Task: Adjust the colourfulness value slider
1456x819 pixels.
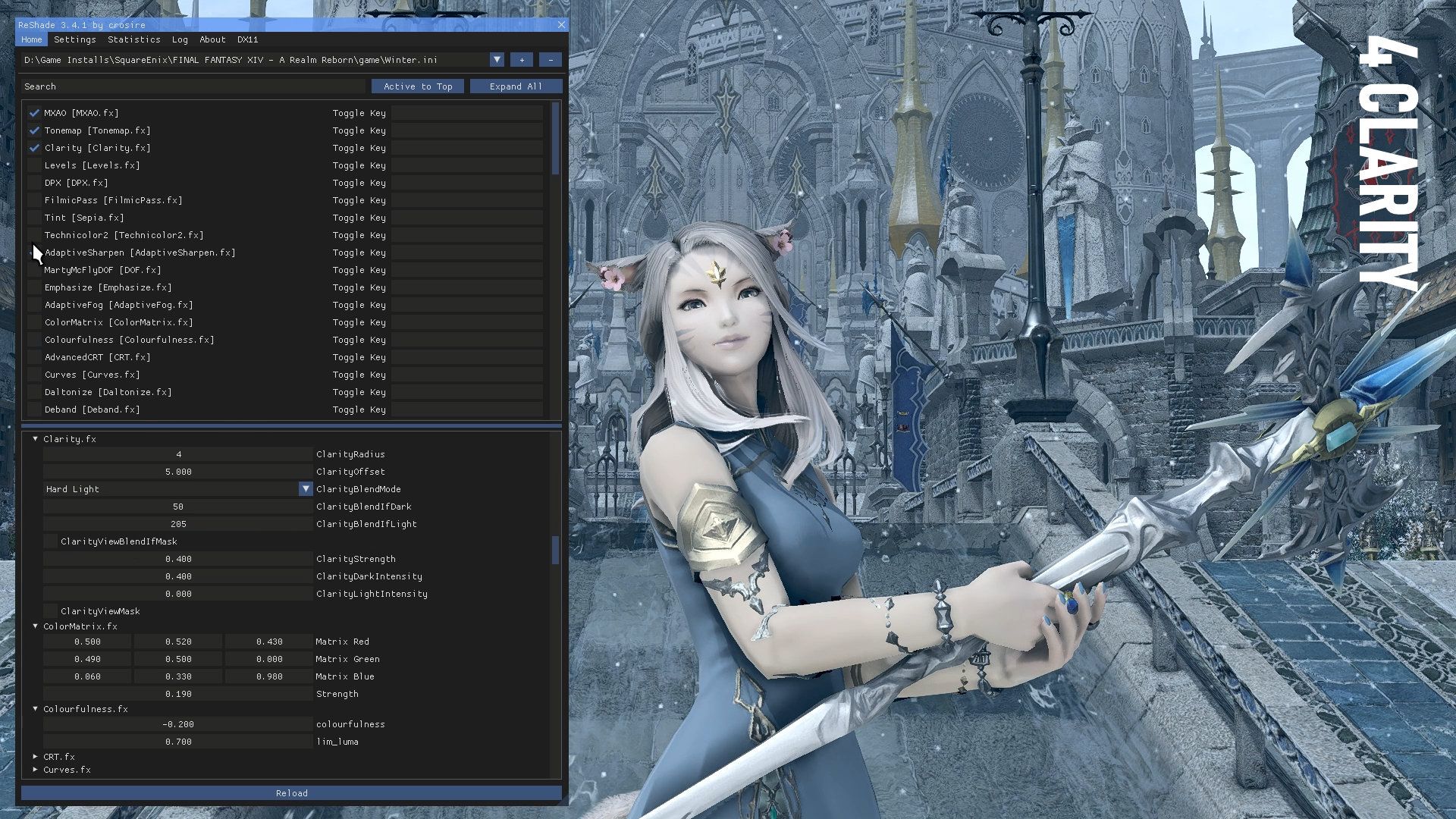Action: [x=178, y=724]
